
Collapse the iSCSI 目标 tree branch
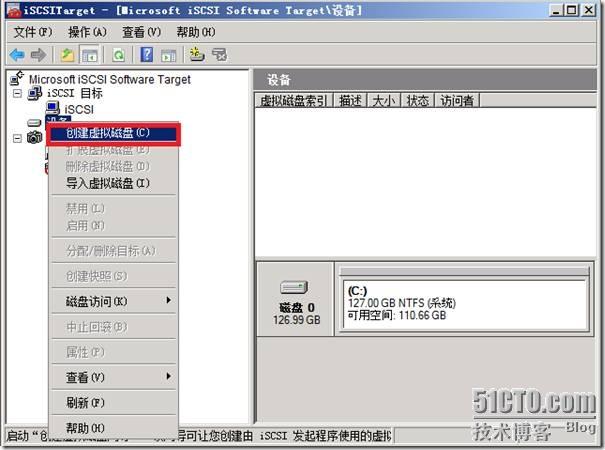[17, 93]
